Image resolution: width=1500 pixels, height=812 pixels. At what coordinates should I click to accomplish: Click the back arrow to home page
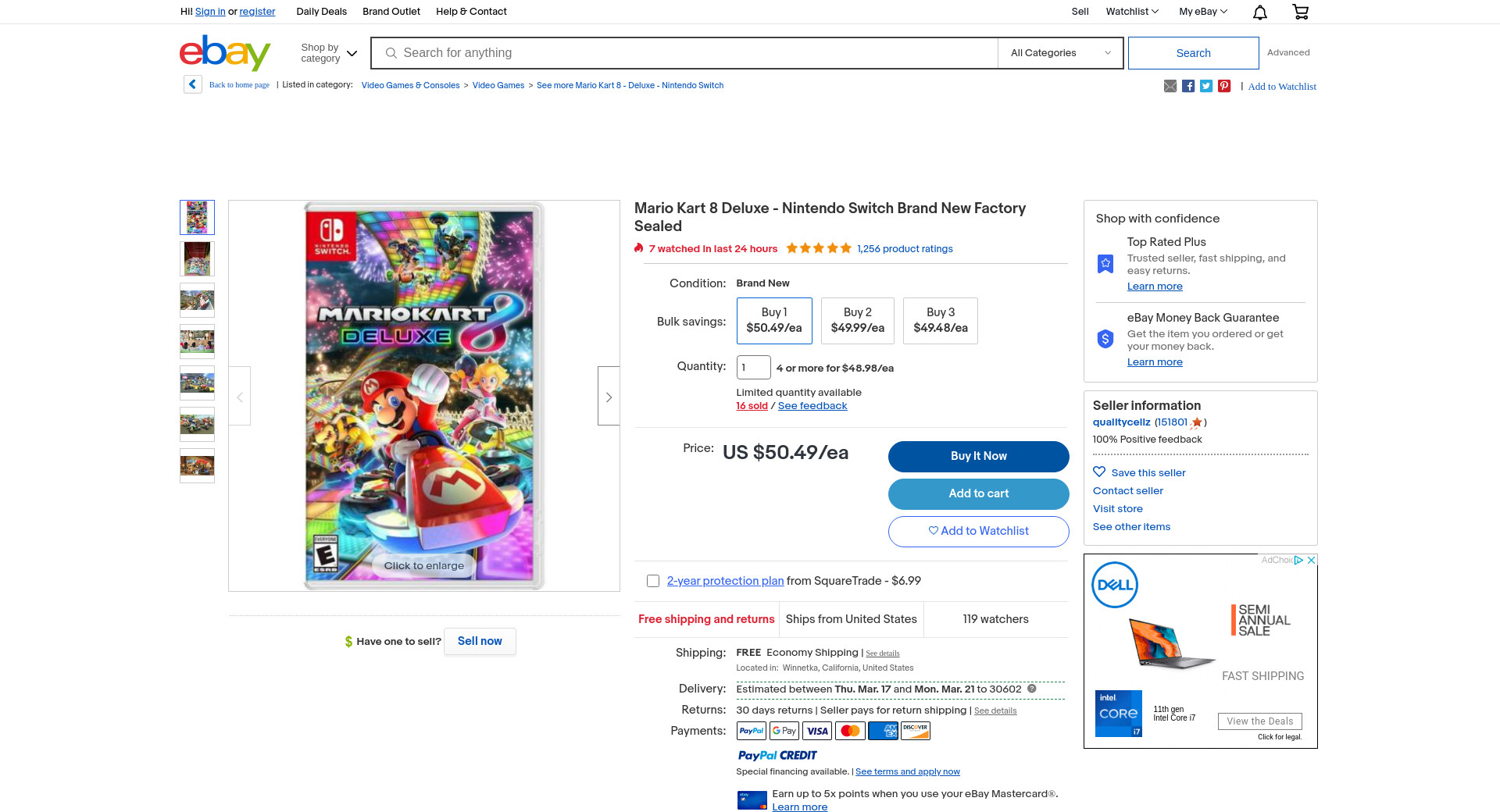(x=193, y=84)
